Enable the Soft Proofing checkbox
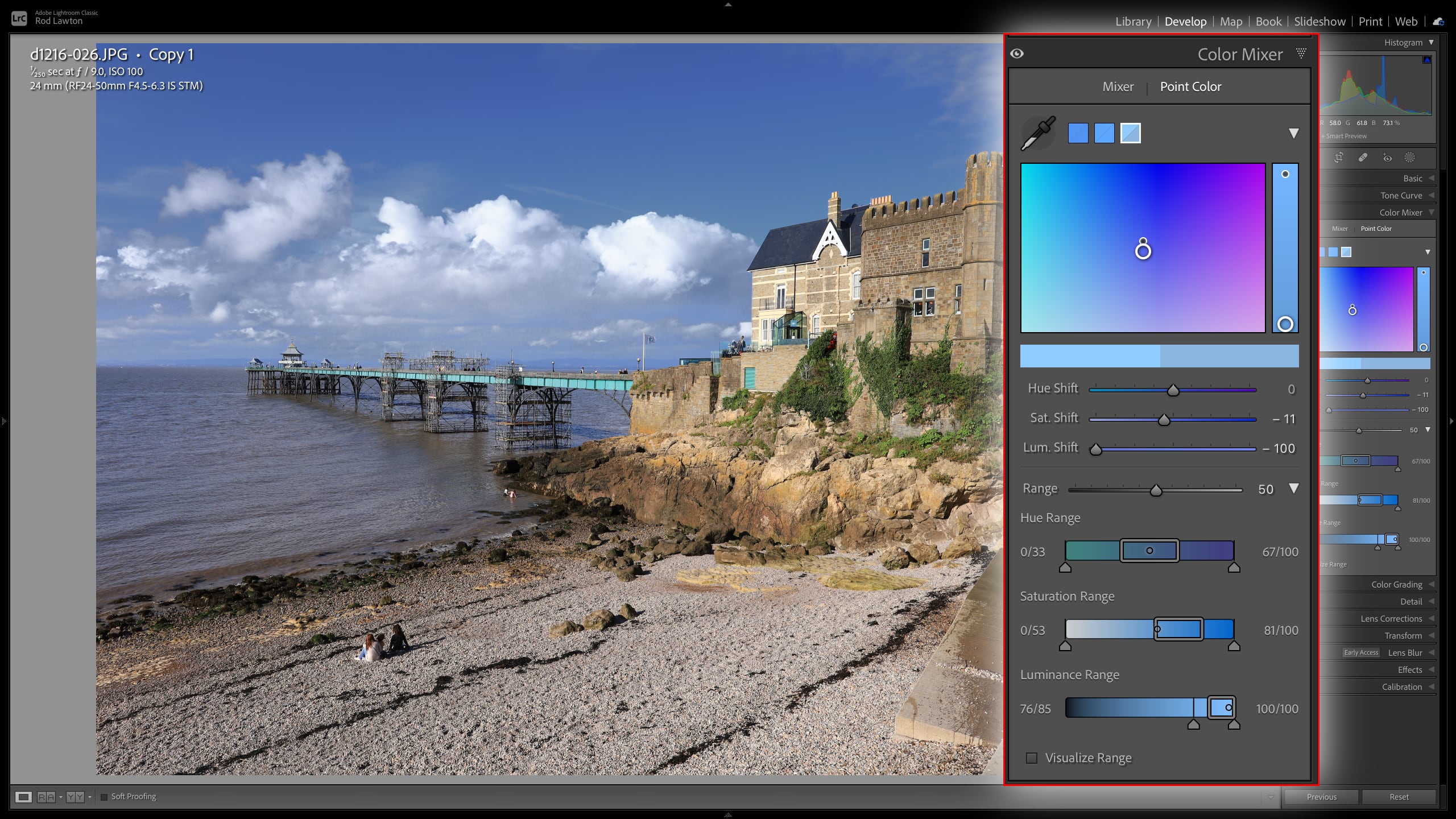This screenshot has width=1456, height=819. click(x=104, y=797)
